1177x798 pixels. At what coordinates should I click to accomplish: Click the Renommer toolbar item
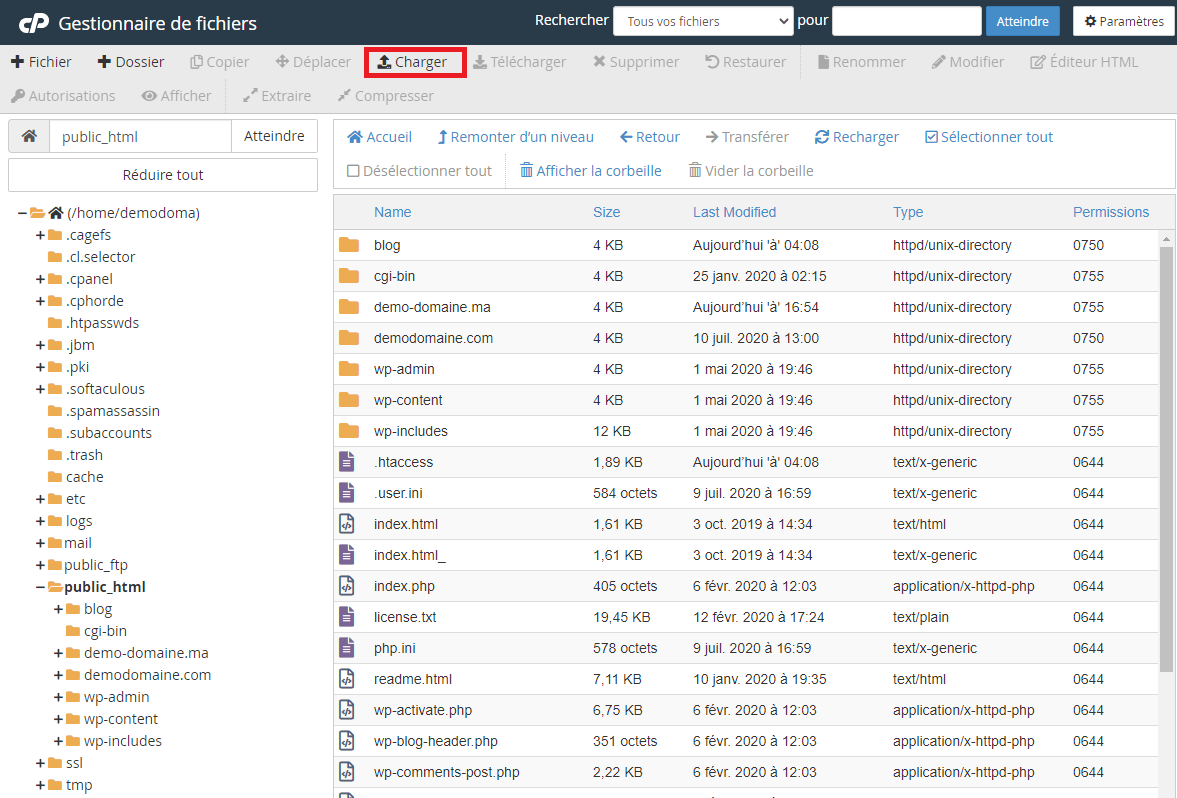861,62
